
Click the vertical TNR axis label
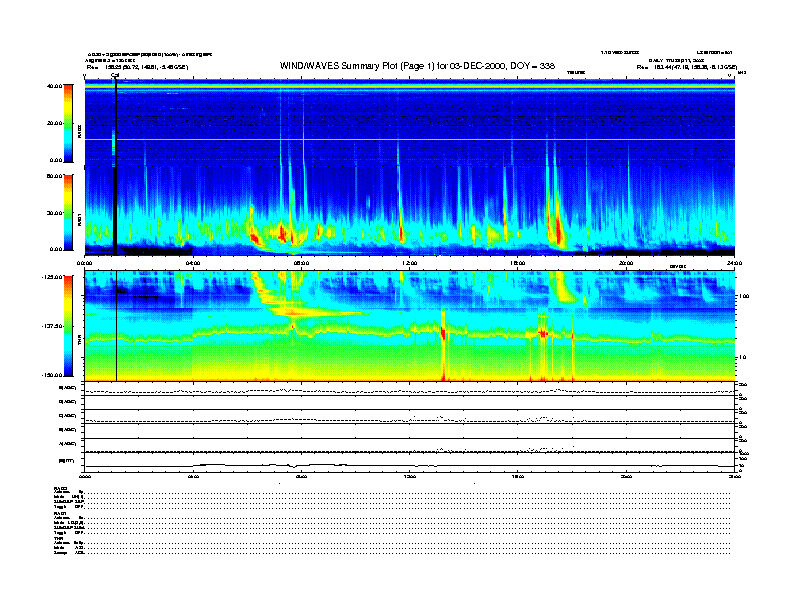[80, 342]
